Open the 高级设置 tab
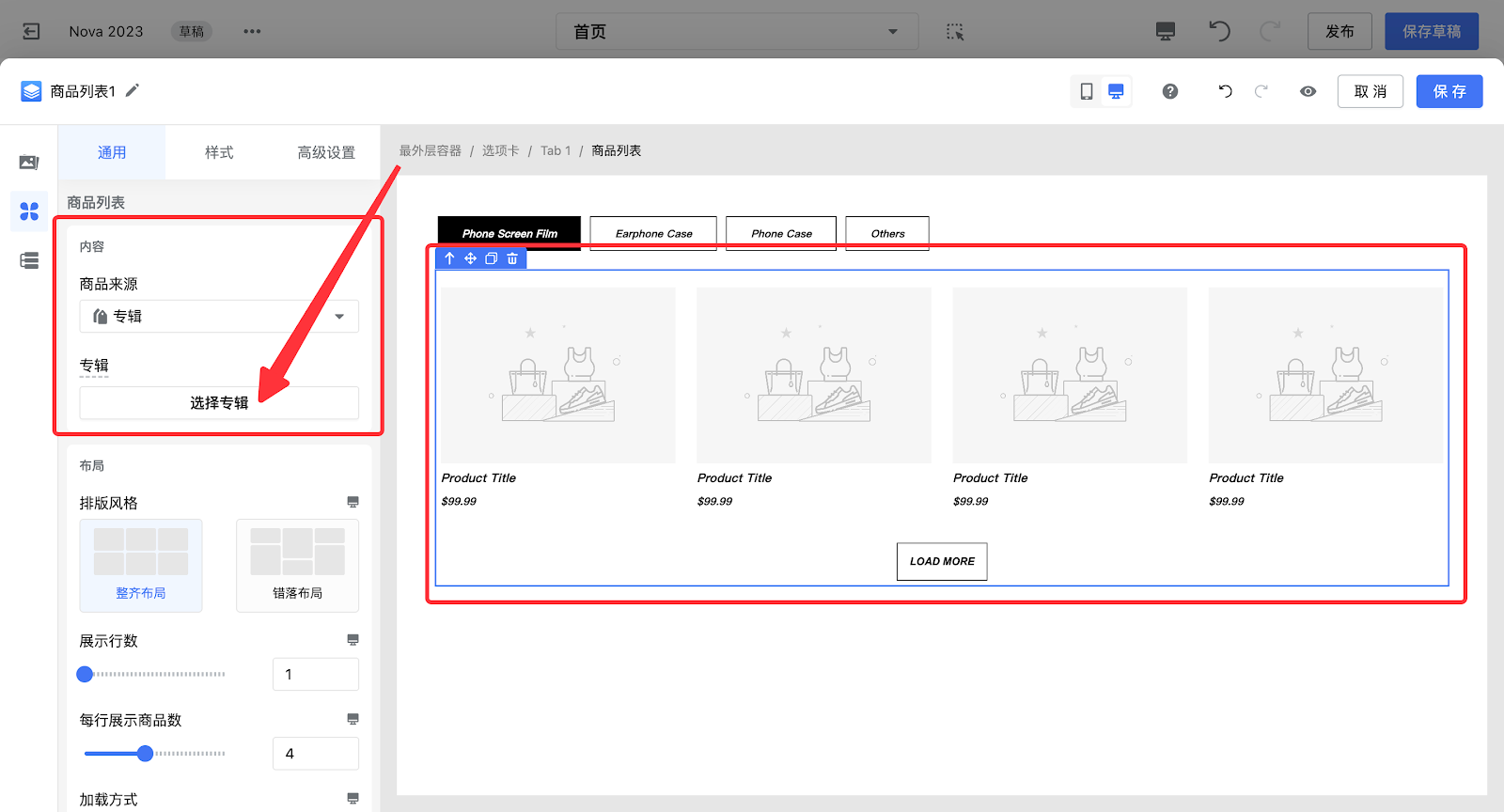Image resolution: width=1504 pixels, height=812 pixels. pyautogui.click(x=326, y=152)
